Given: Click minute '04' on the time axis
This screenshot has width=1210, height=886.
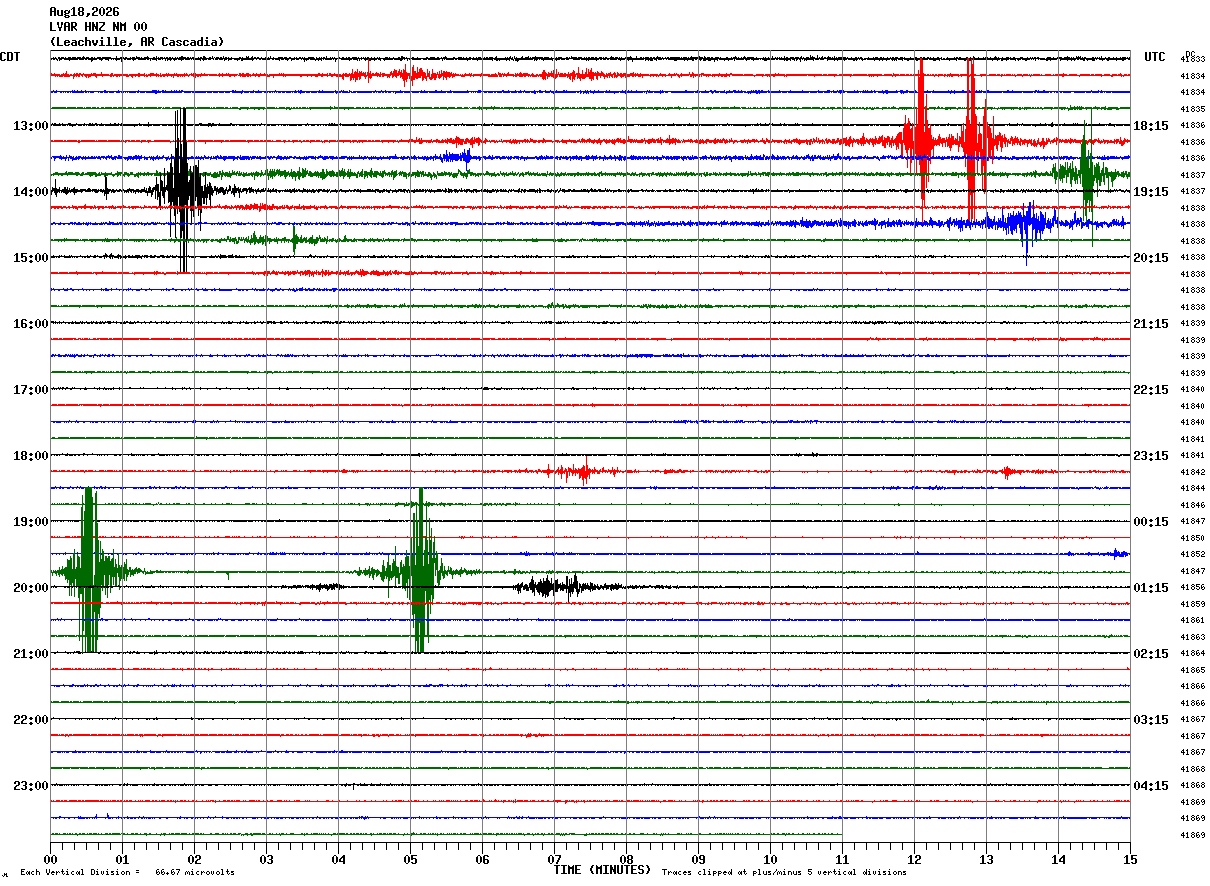Looking at the screenshot, I should click(338, 859).
